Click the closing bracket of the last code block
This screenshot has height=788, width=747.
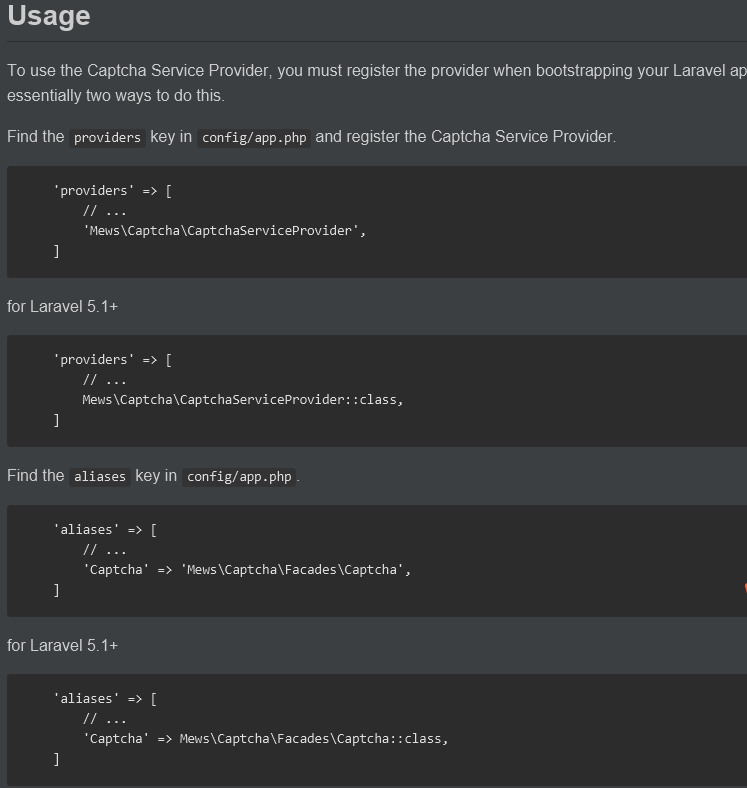pos(57,759)
